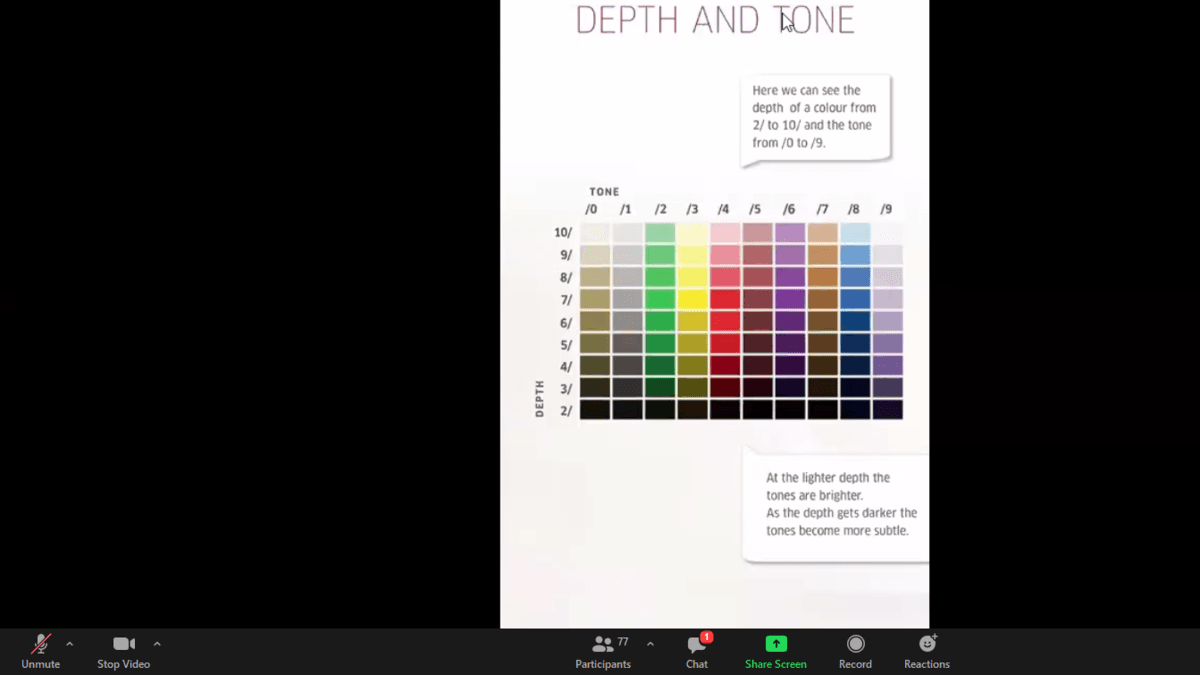1200x675 pixels.
Task: Click the brown swatch at depth 7/ tone /7
Action: coord(823,299)
